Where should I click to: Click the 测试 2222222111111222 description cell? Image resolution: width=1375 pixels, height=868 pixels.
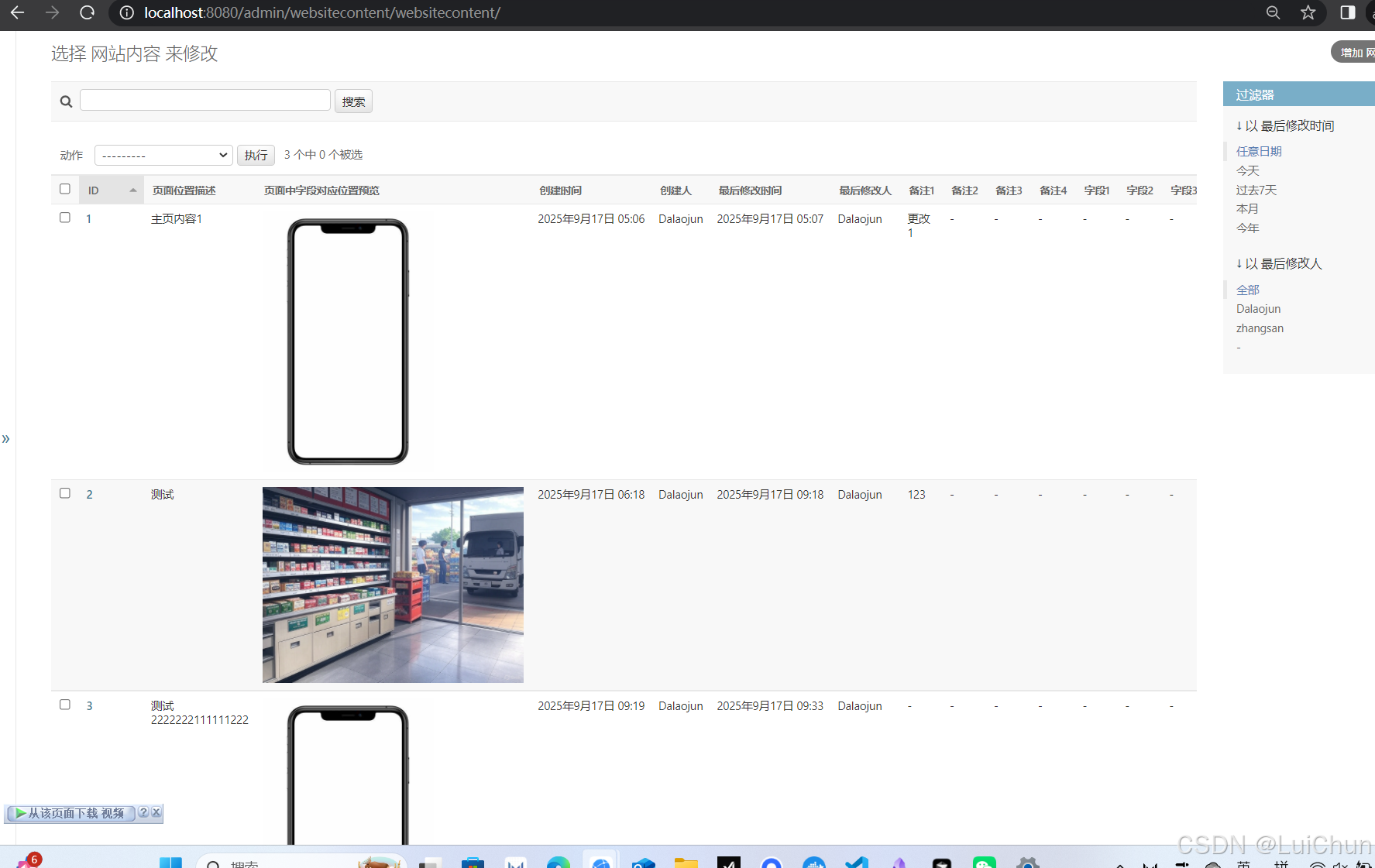[x=200, y=712]
